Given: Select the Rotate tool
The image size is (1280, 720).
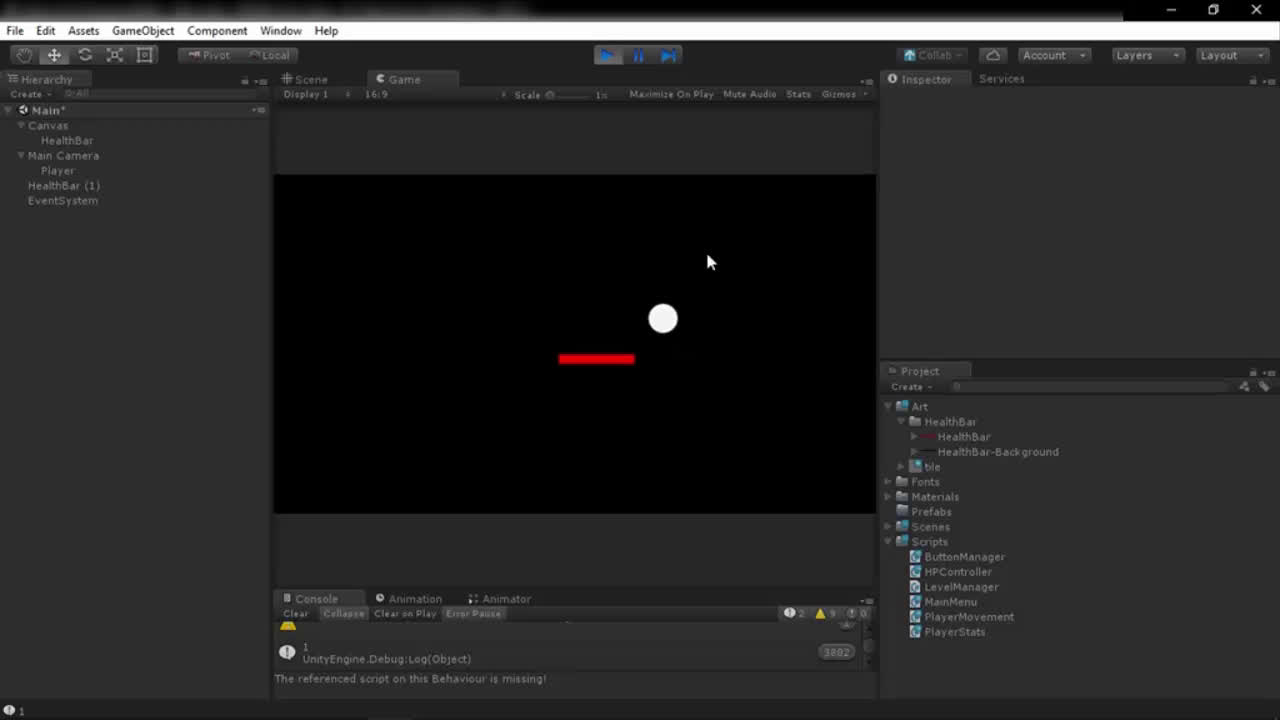Looking at the screenshot, I should coord(85,55).
